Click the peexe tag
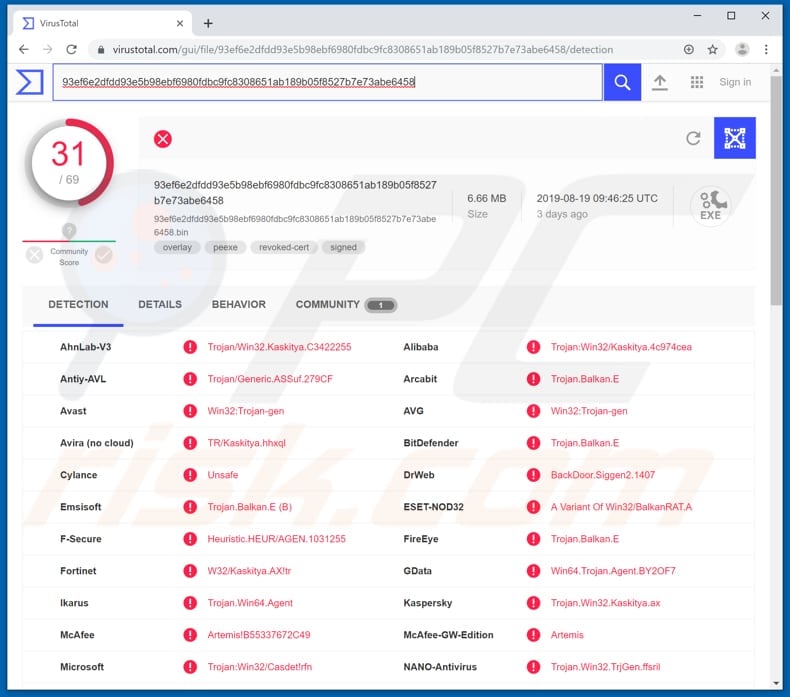The image size is (790, 697). (225, 247)
